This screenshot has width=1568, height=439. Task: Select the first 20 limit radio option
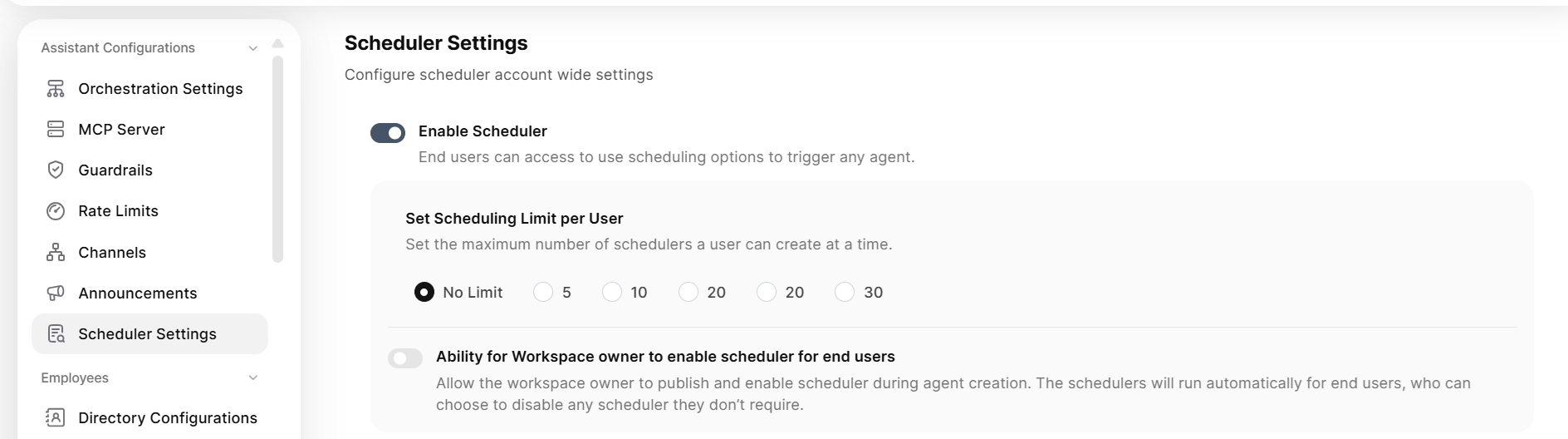tap(688, 293)
